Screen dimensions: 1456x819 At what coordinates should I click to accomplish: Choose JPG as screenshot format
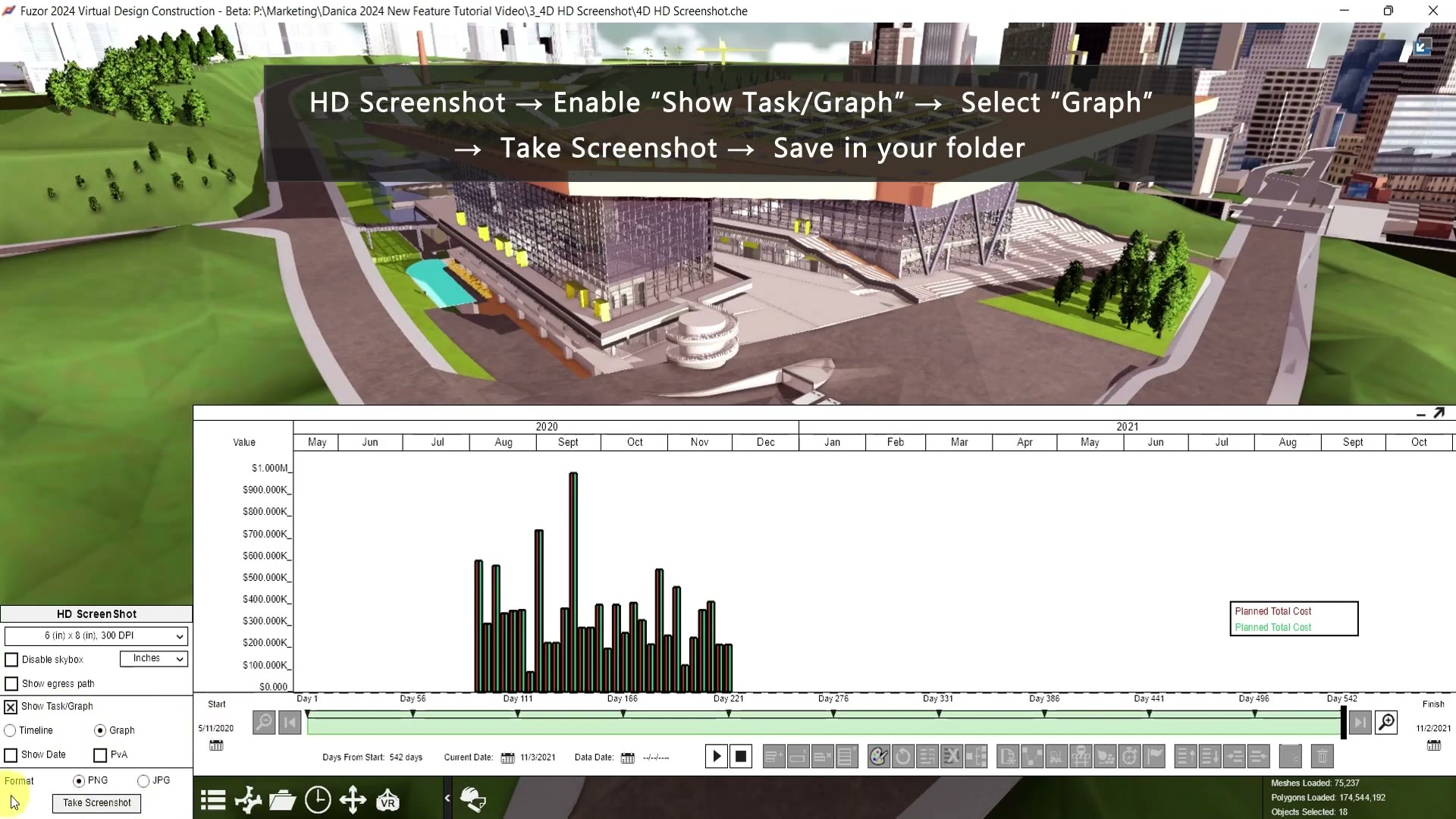pyautogui.click(x=143, y=780)
